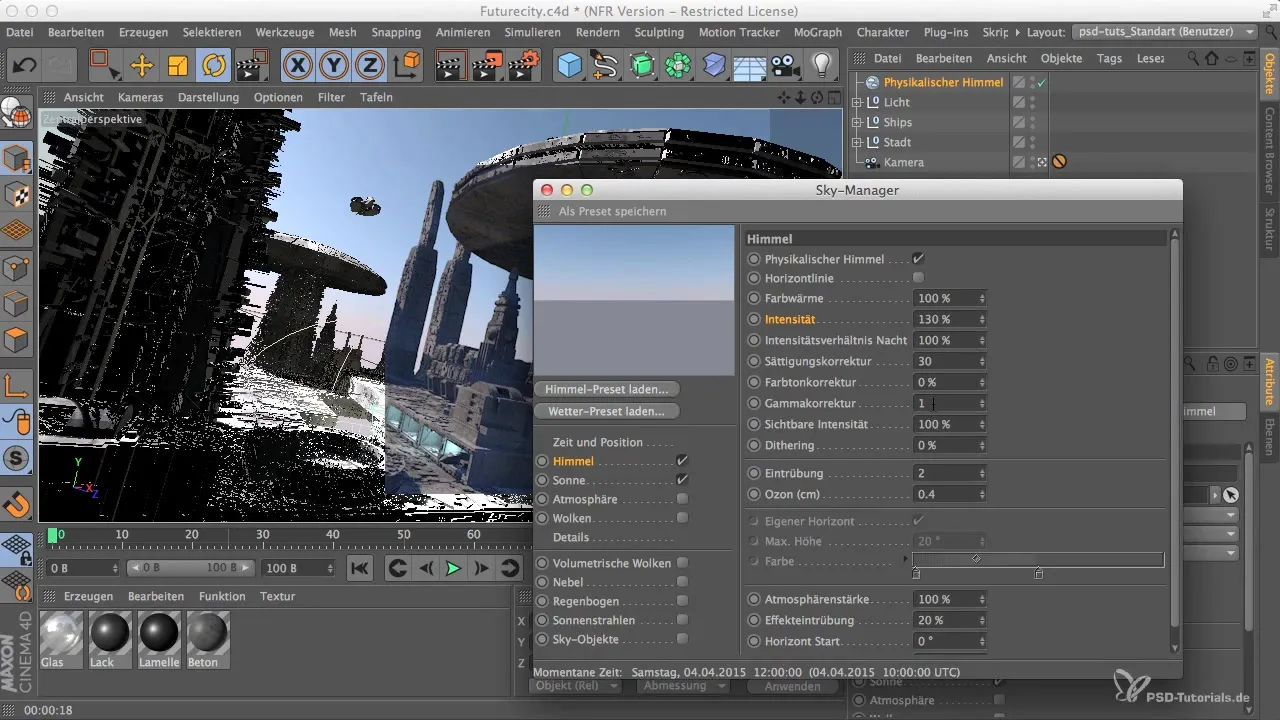Render the active view
1280x720 pixels.
click(x=451, y=66)
